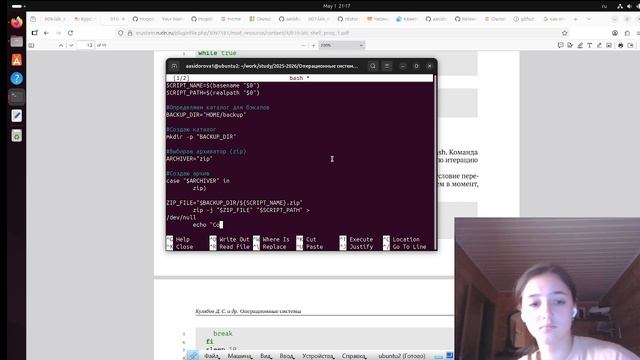Click Help shortcut in nano footer
Image resolution: width=640 pixels, height=360 pixels.
(x=178, y=240)
